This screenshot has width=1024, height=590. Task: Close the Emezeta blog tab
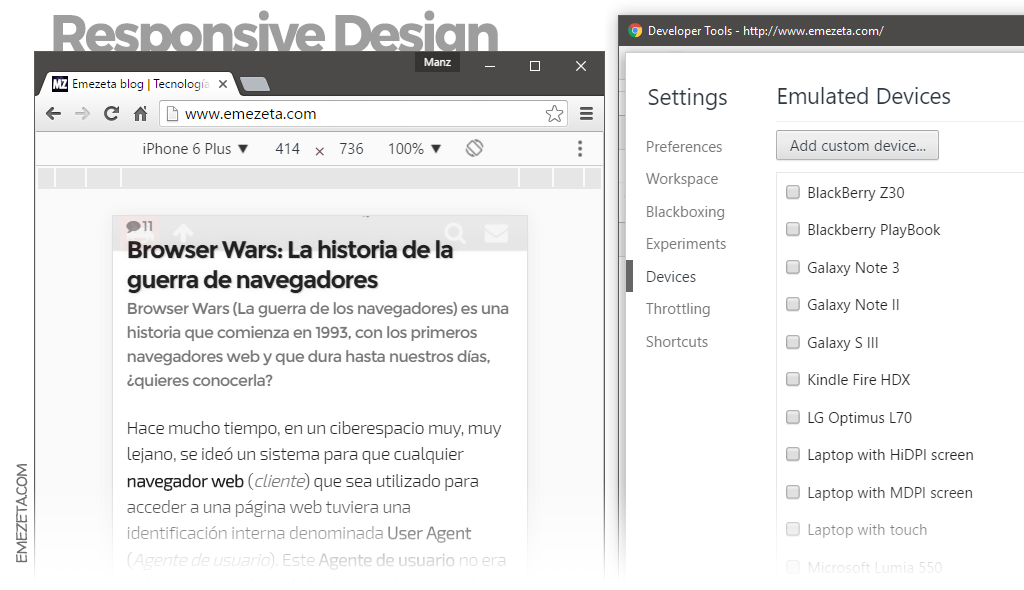[223, 84]
